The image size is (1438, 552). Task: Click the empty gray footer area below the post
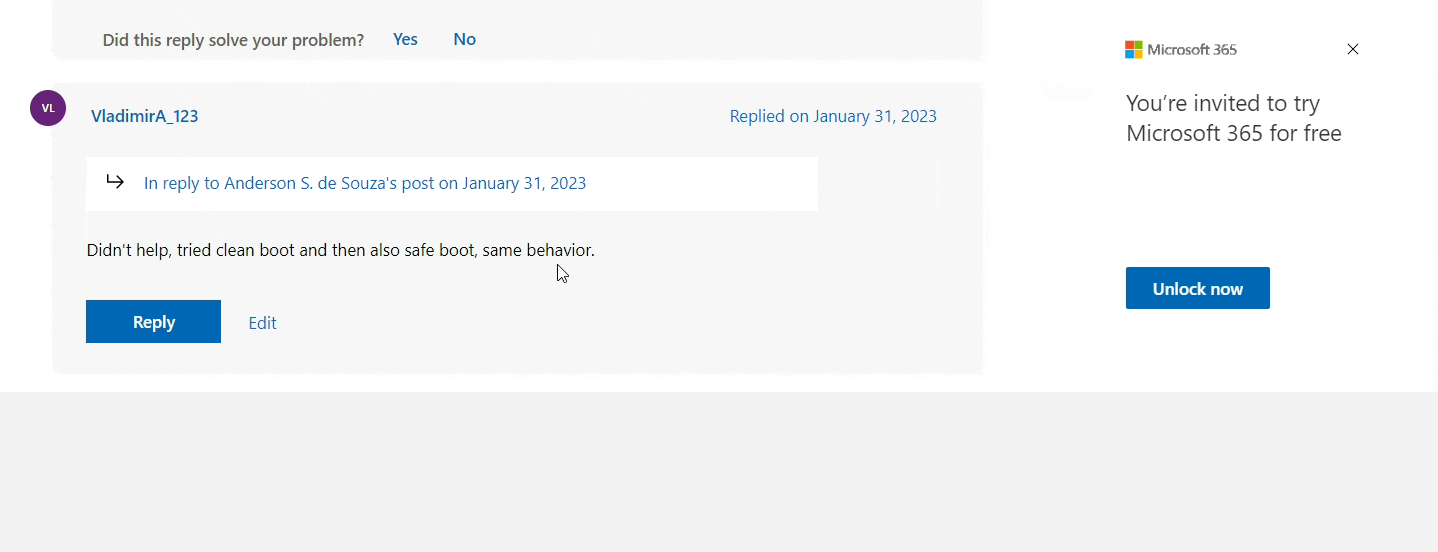[x=719, y=472]
